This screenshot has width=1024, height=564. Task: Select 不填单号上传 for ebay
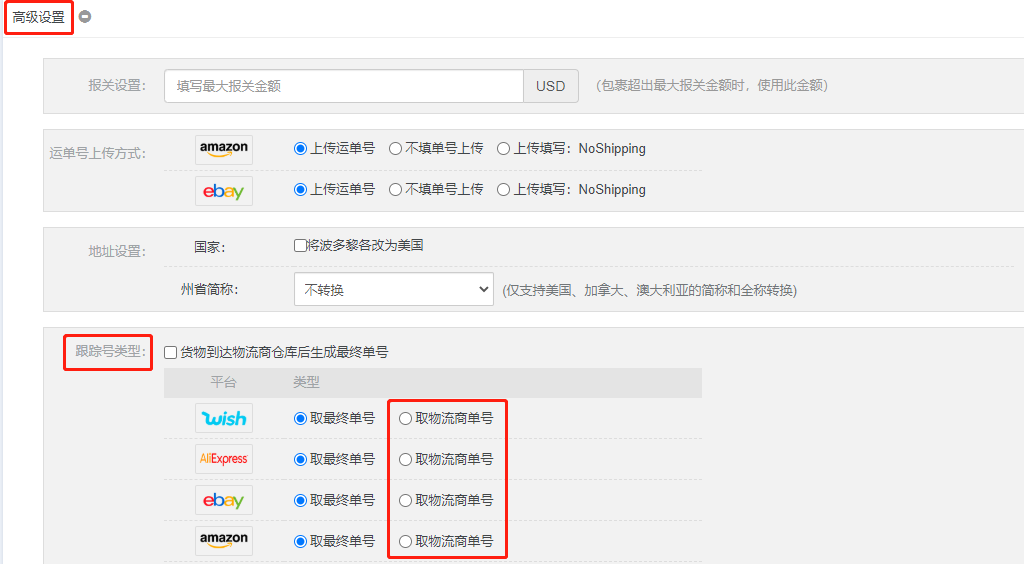[395, 190]
